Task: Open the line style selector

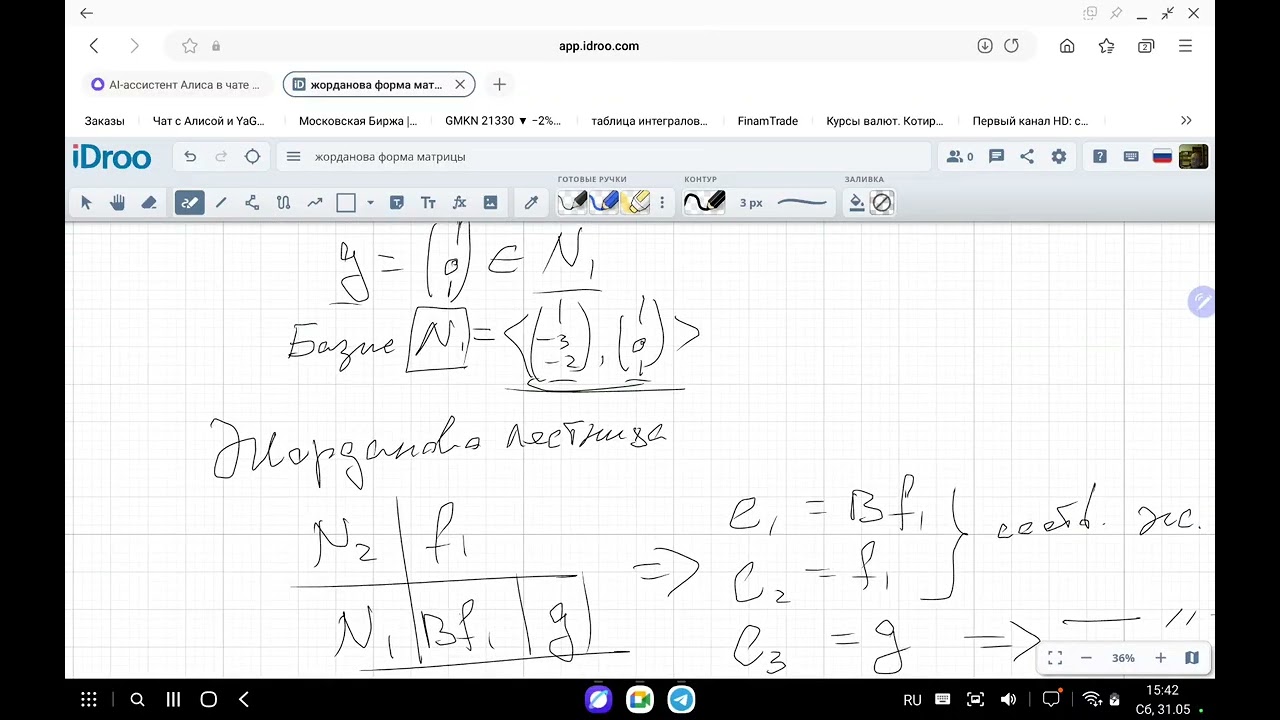Action: [802, 203]
